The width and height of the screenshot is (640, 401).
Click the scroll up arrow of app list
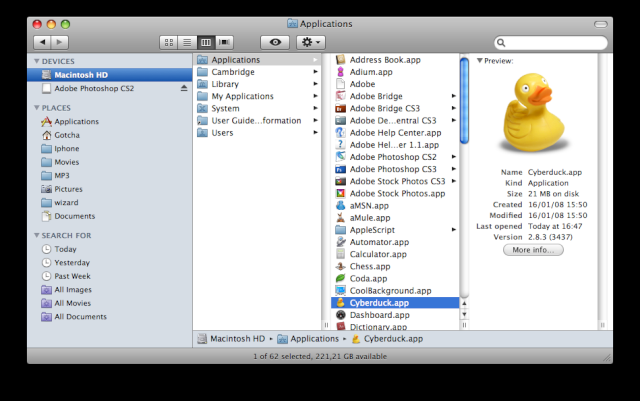point(464,303)
